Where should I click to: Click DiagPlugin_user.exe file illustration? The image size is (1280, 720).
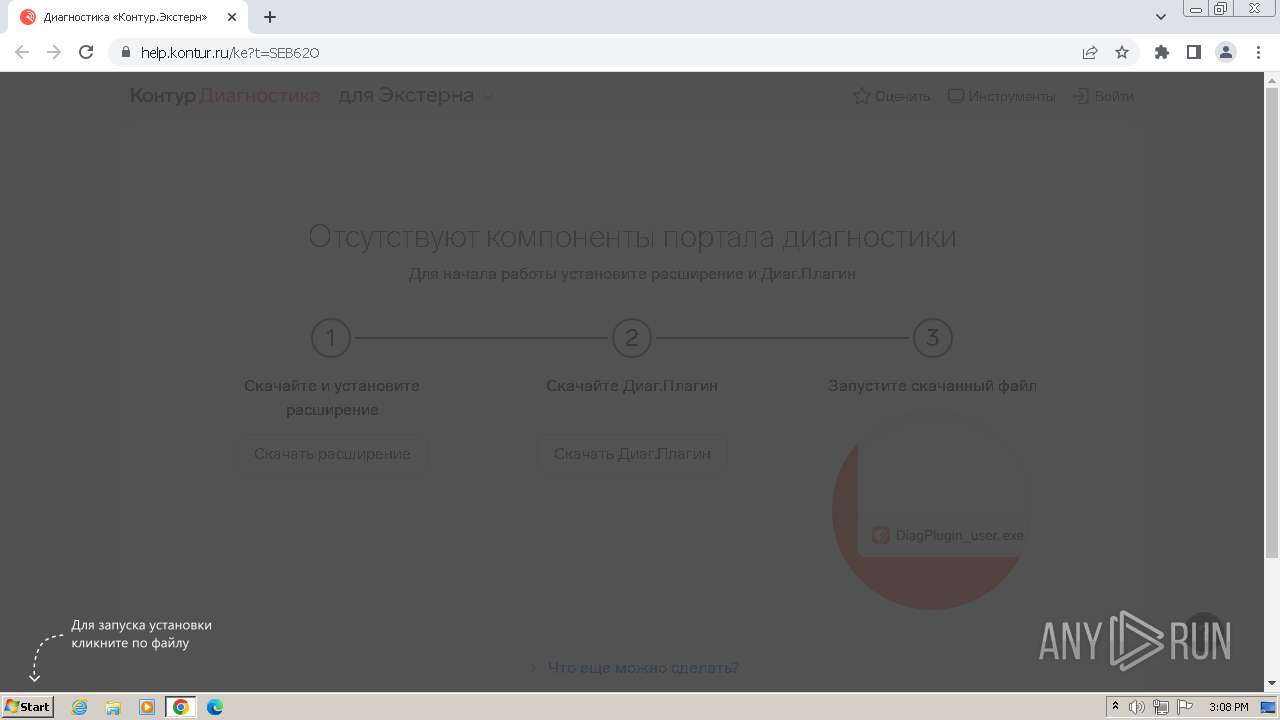click(x=947, y=535)
